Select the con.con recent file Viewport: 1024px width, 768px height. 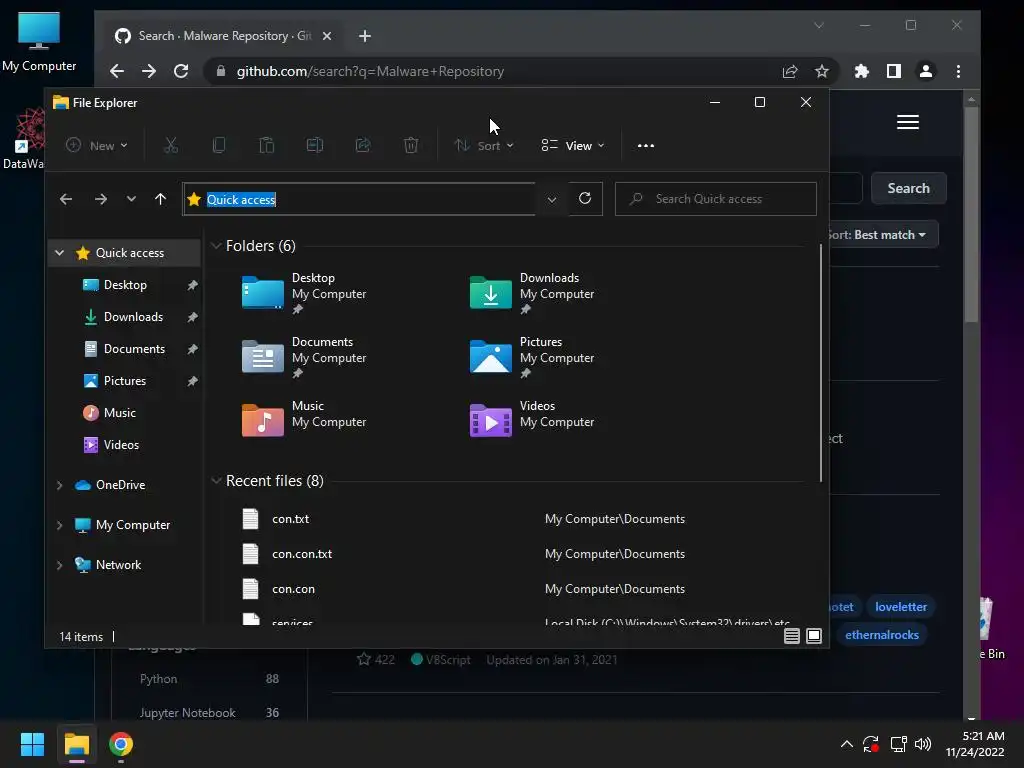(x=516, y=589)
